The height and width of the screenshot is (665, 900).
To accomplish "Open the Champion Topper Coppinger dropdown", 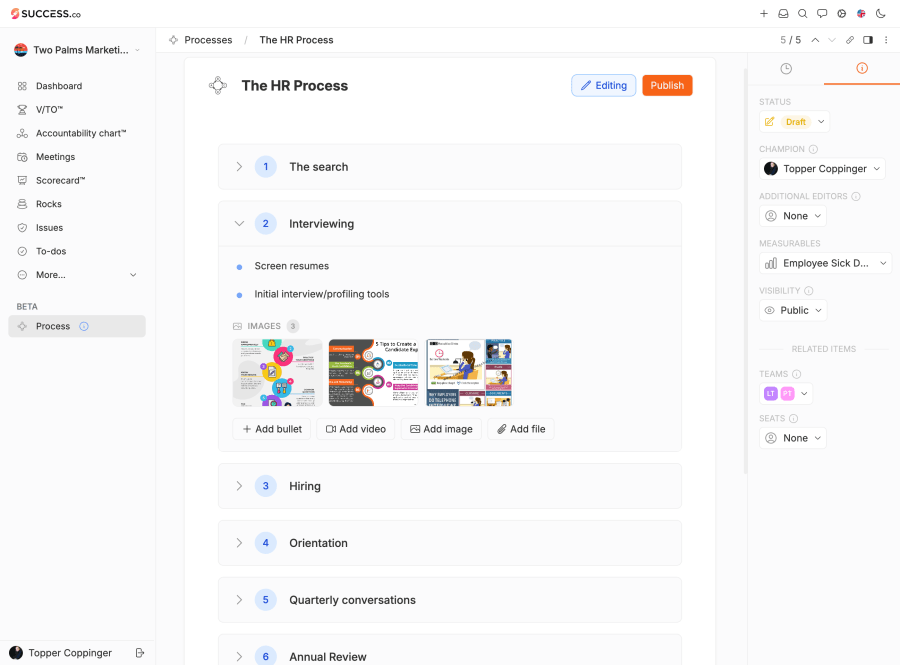I will click(x=822, y=169).
